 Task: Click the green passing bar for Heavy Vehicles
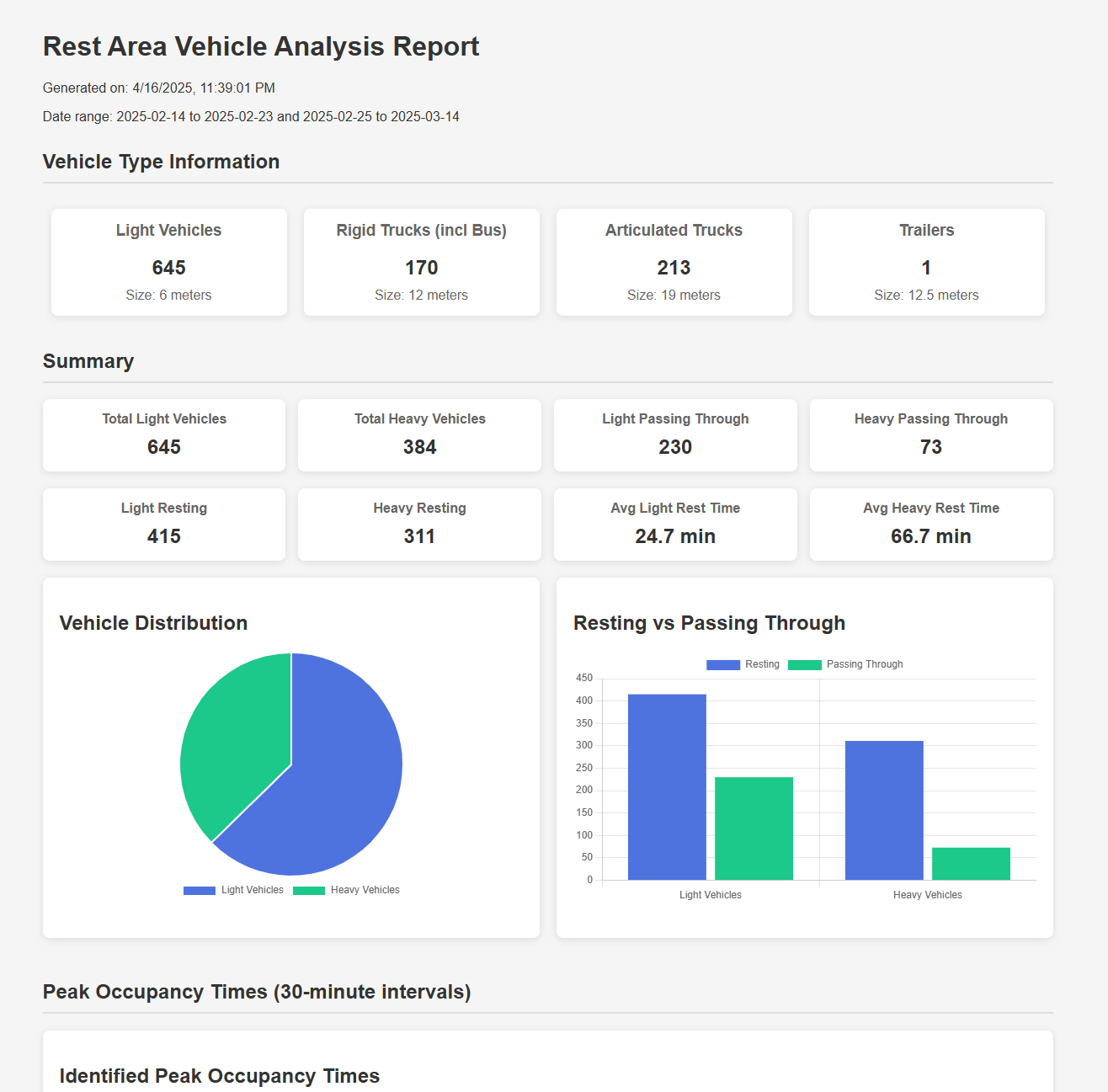pyautogui.click(x=971, y=864)
